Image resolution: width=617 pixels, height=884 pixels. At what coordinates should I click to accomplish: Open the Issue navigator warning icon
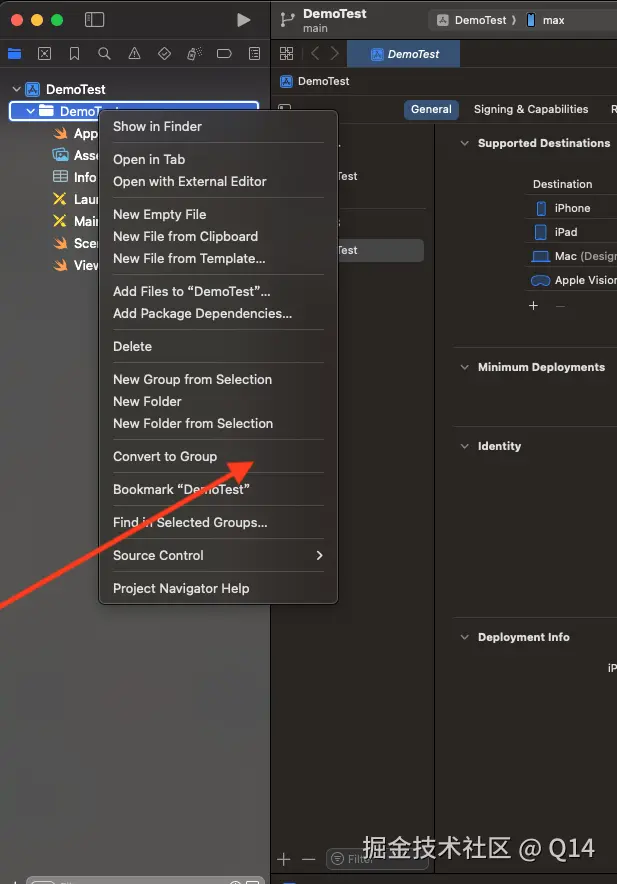(x=134, y=54)
